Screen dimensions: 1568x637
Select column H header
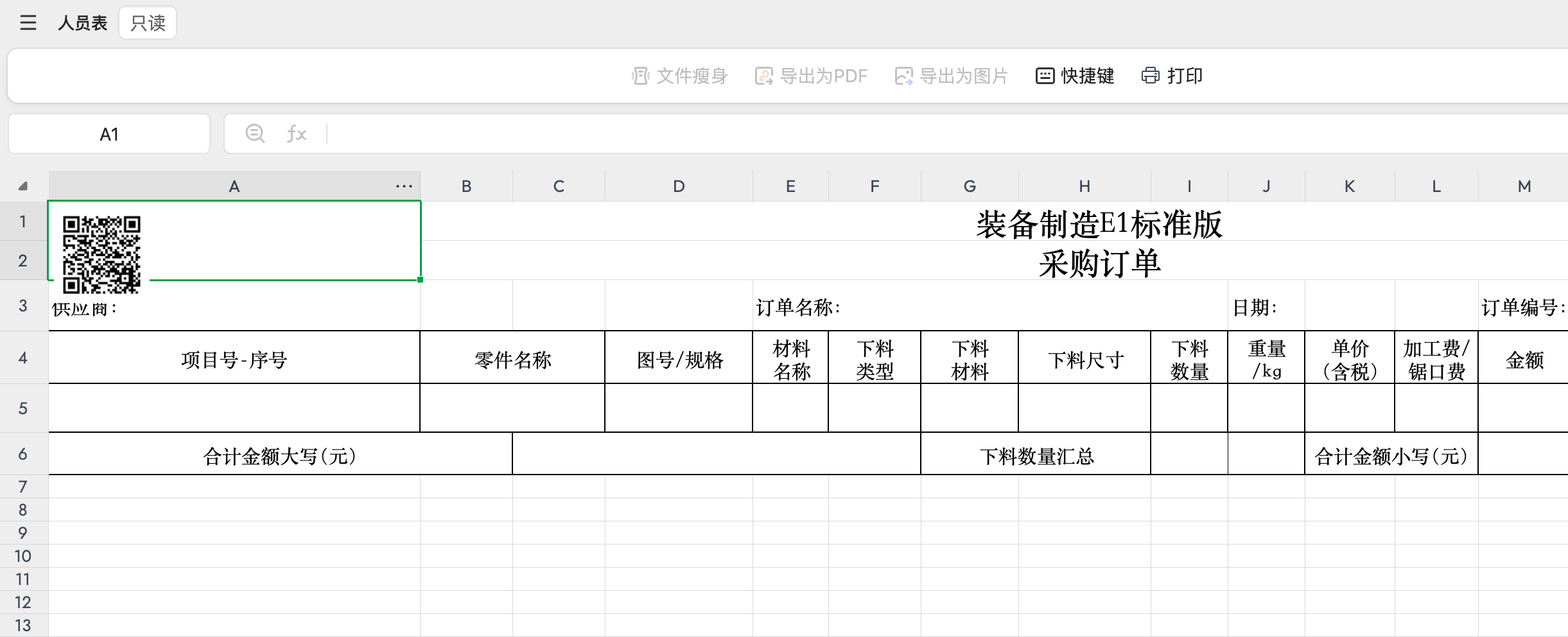pos(1085,186)
